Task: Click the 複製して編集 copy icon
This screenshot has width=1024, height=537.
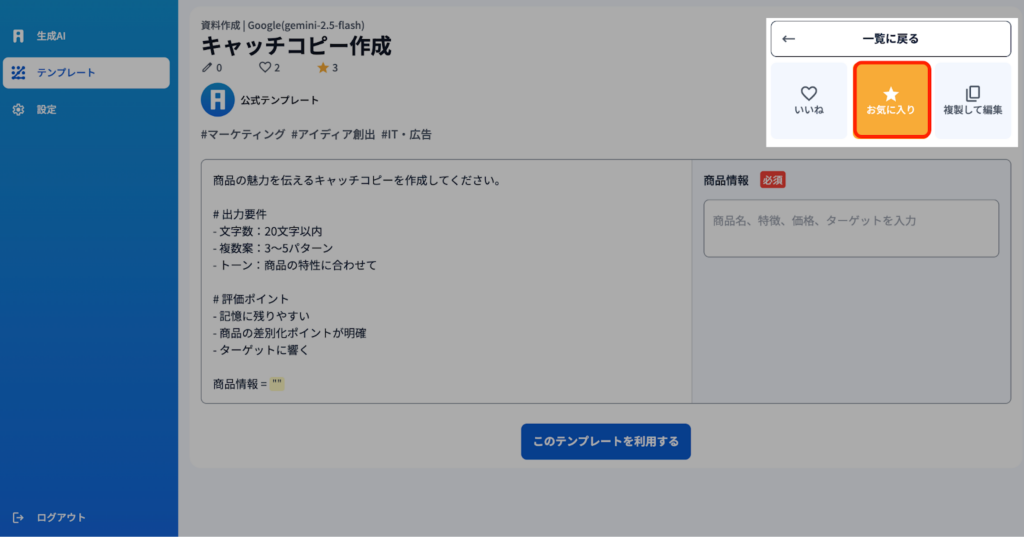Action: 972,100
